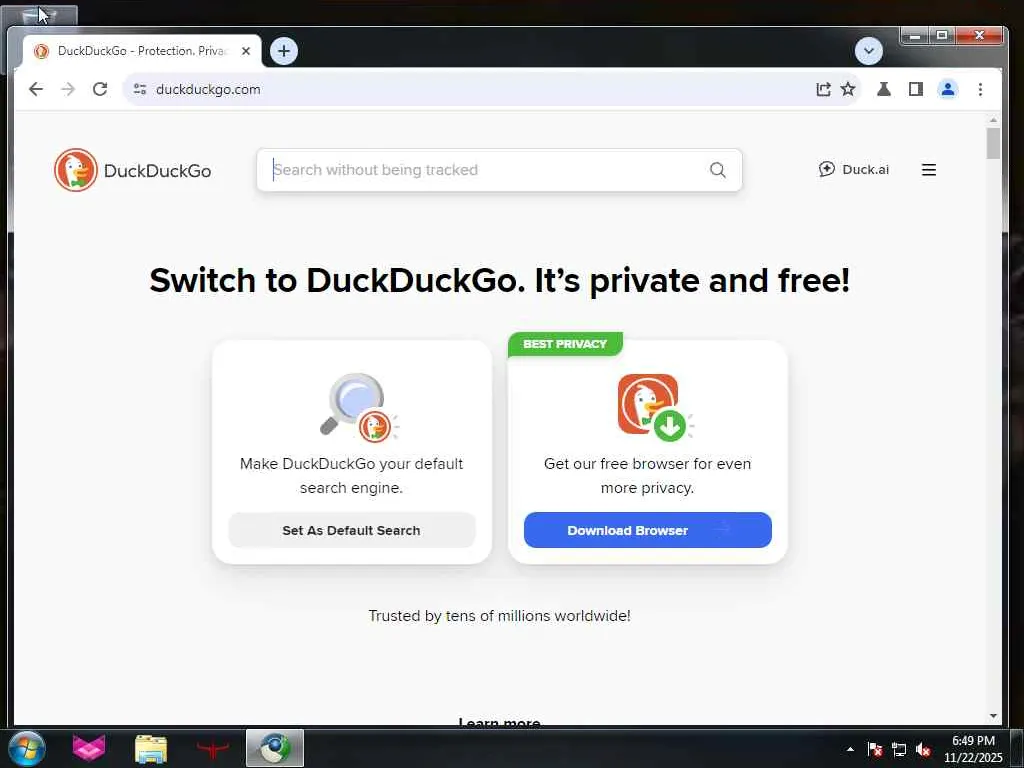This screenshot has width=1024, height=768.
Task: Click the 'Trusted by tens of millions worldwide!' text
Action: coord(500,616)
